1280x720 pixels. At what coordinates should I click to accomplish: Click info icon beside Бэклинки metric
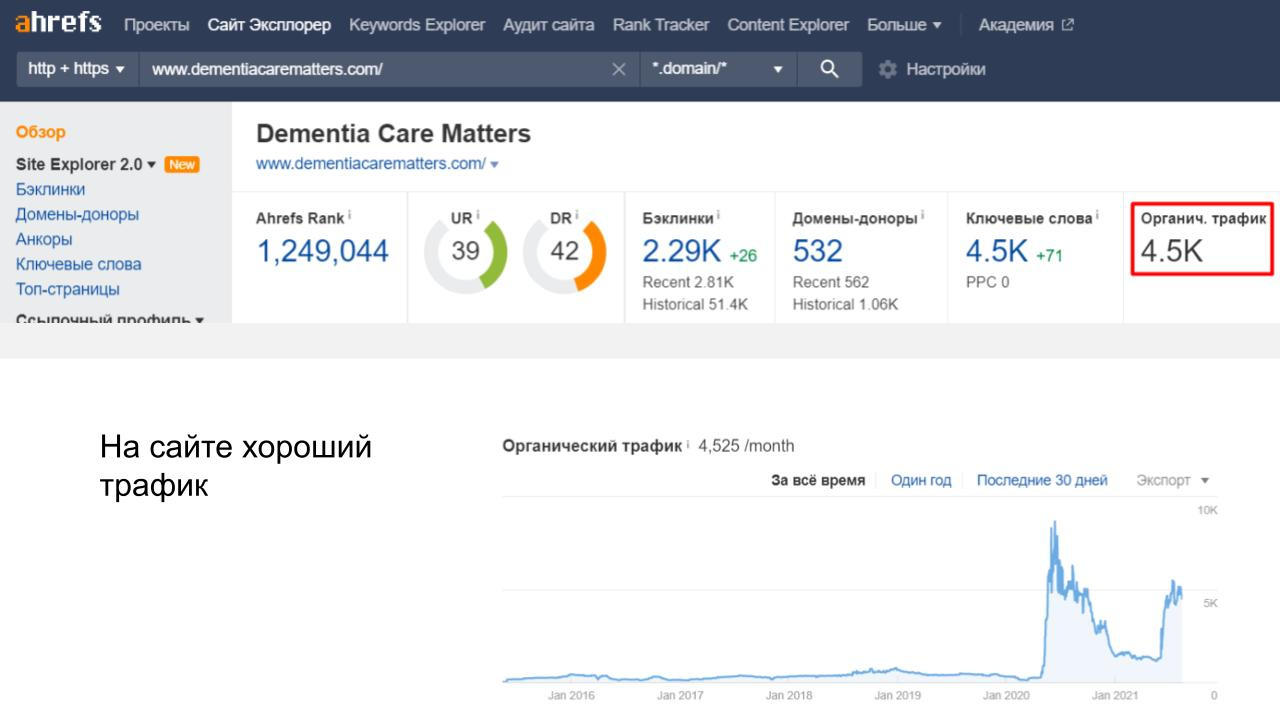coord(720,217)
